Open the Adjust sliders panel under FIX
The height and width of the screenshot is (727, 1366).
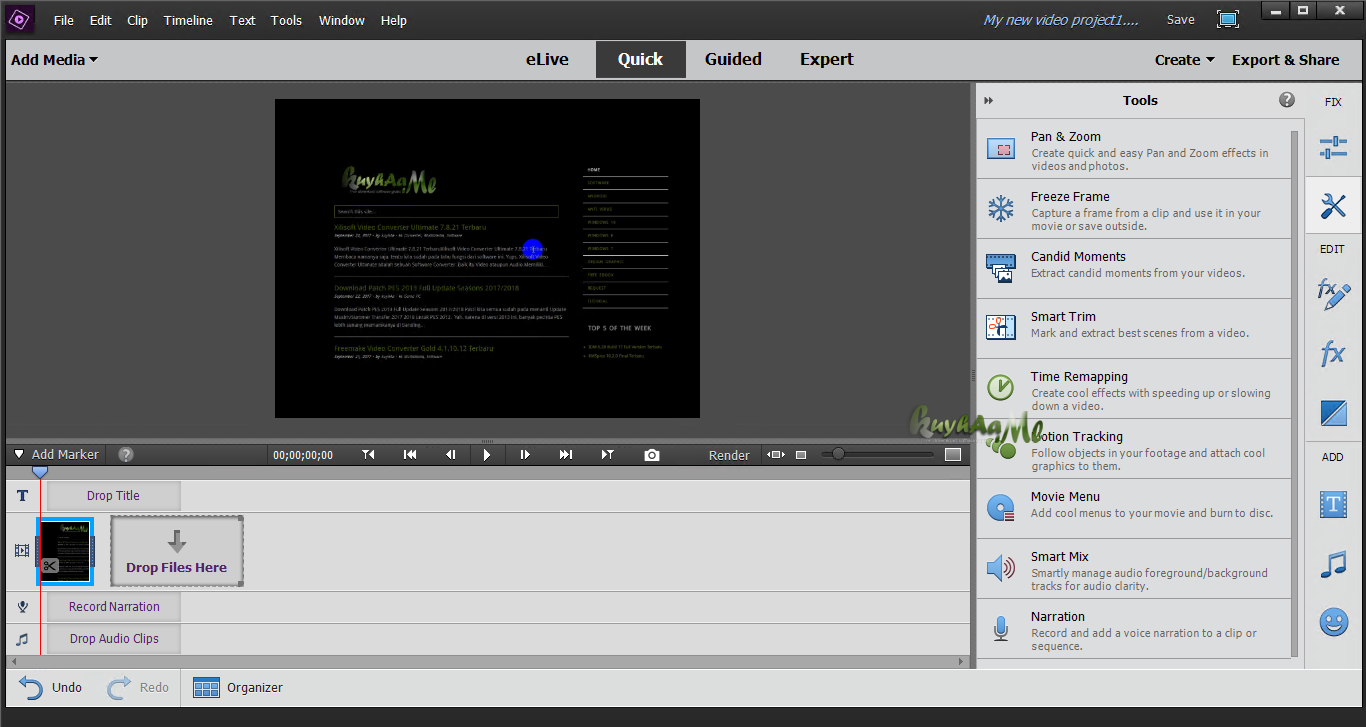tap(1333, 148)
